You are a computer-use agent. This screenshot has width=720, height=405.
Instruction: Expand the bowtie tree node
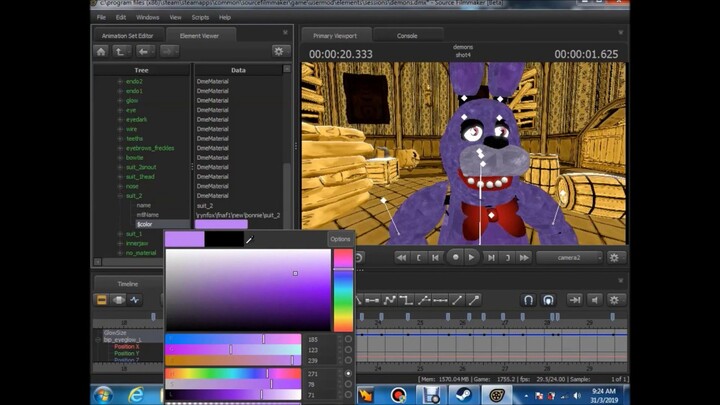[x=120, y=158]
